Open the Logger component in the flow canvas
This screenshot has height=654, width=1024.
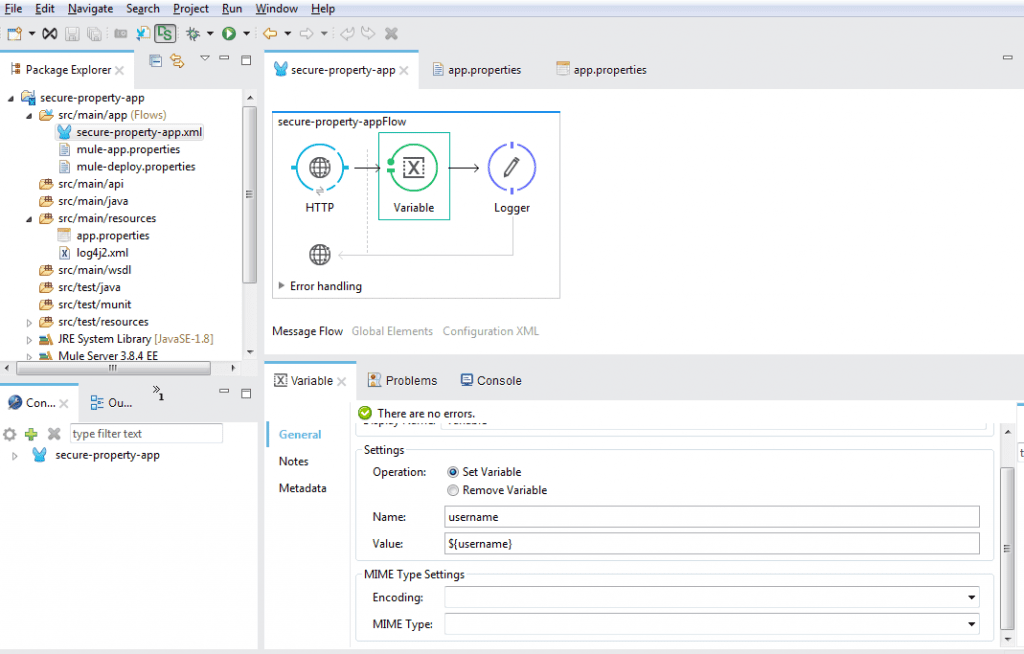[511, 167]
